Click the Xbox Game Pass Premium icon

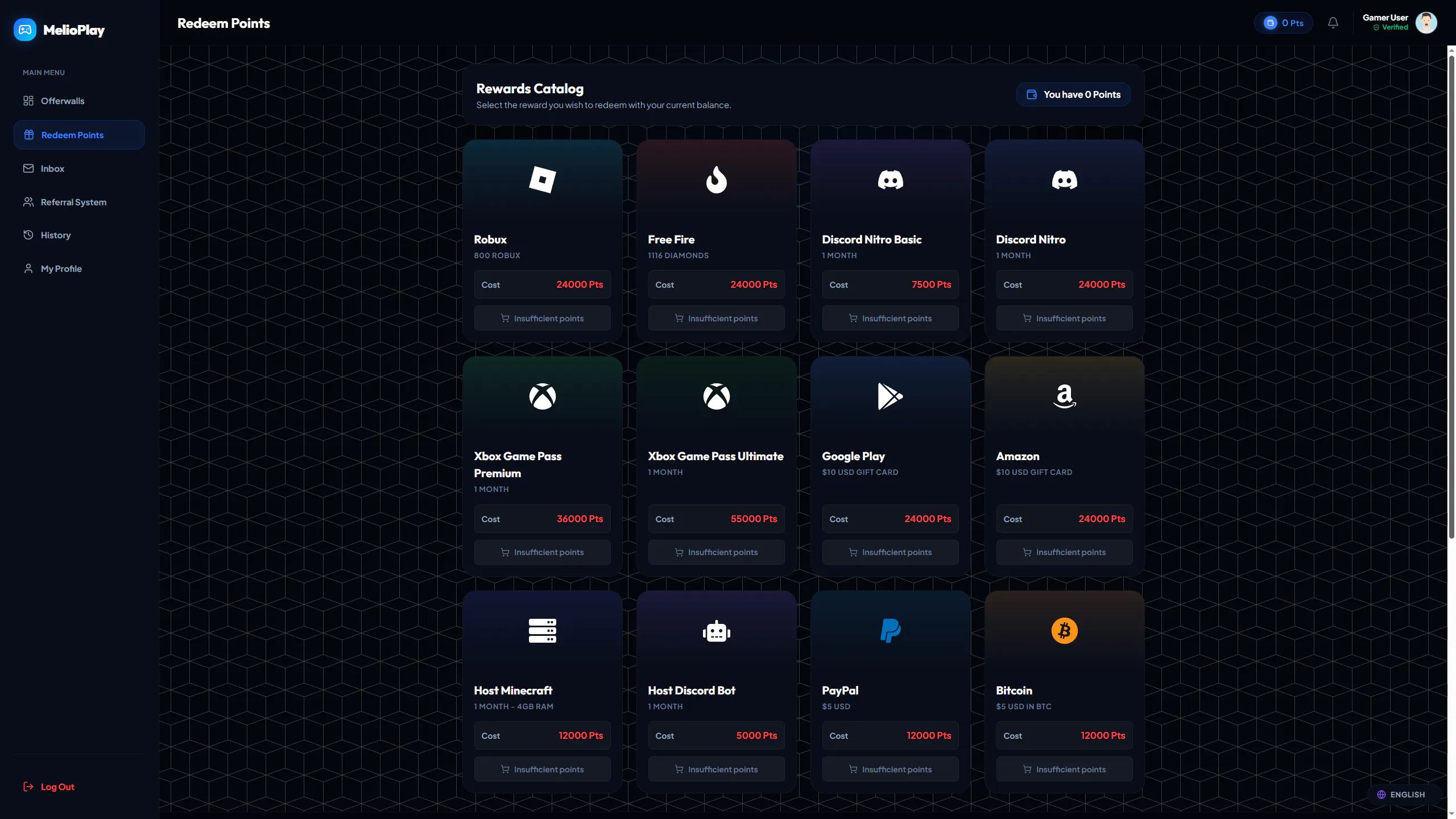pos(542,396)
